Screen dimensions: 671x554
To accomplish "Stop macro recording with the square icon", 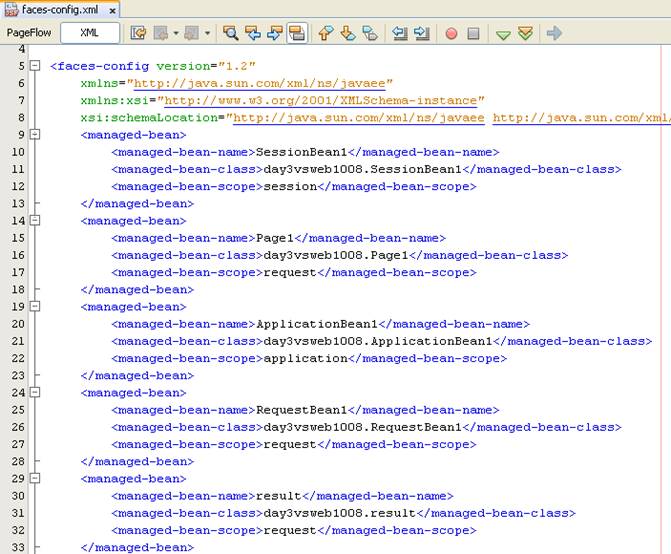I will [x=473, y=33].
